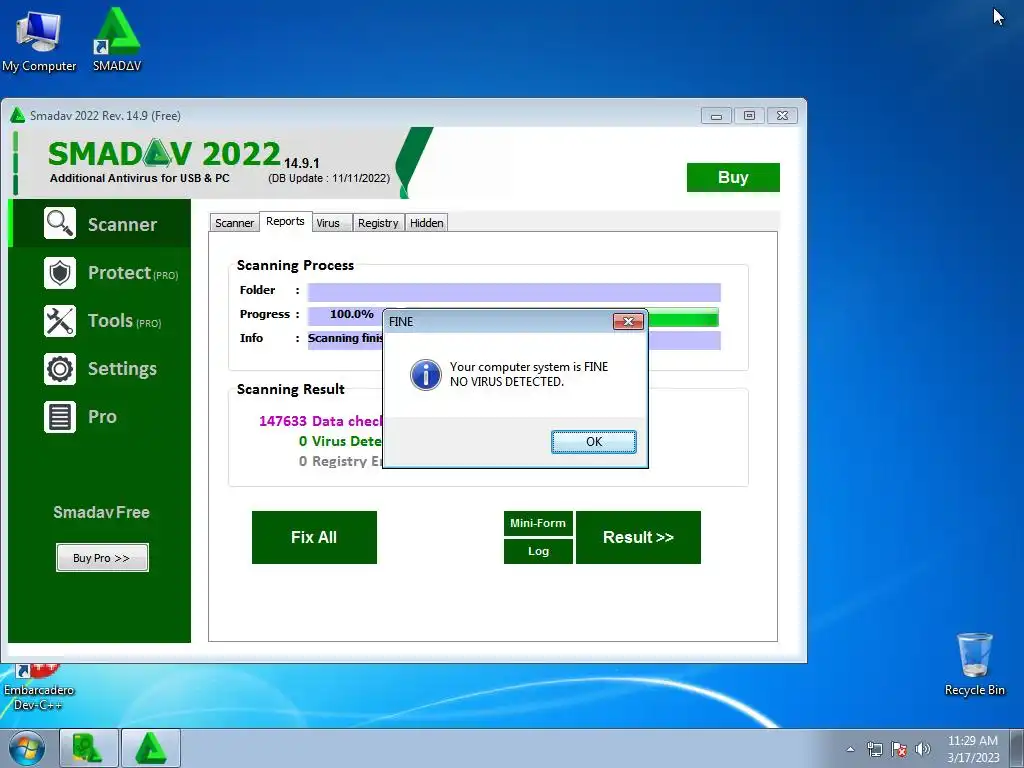Click the 'DB Update : 11/11/2022' text
Viewport: 1024px width, 768px height.
pos(328,178)
